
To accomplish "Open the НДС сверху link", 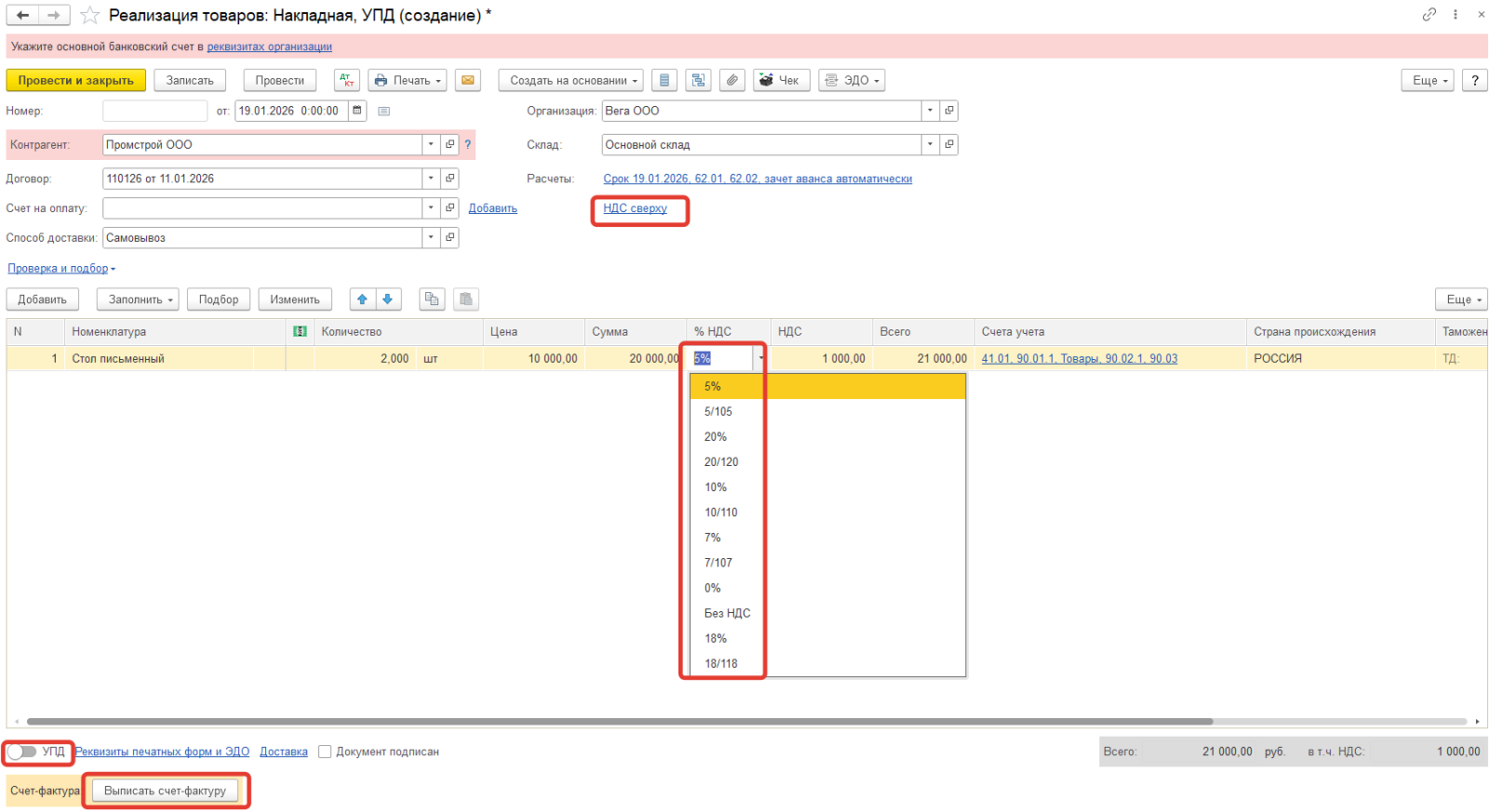I will coord(635,208).
